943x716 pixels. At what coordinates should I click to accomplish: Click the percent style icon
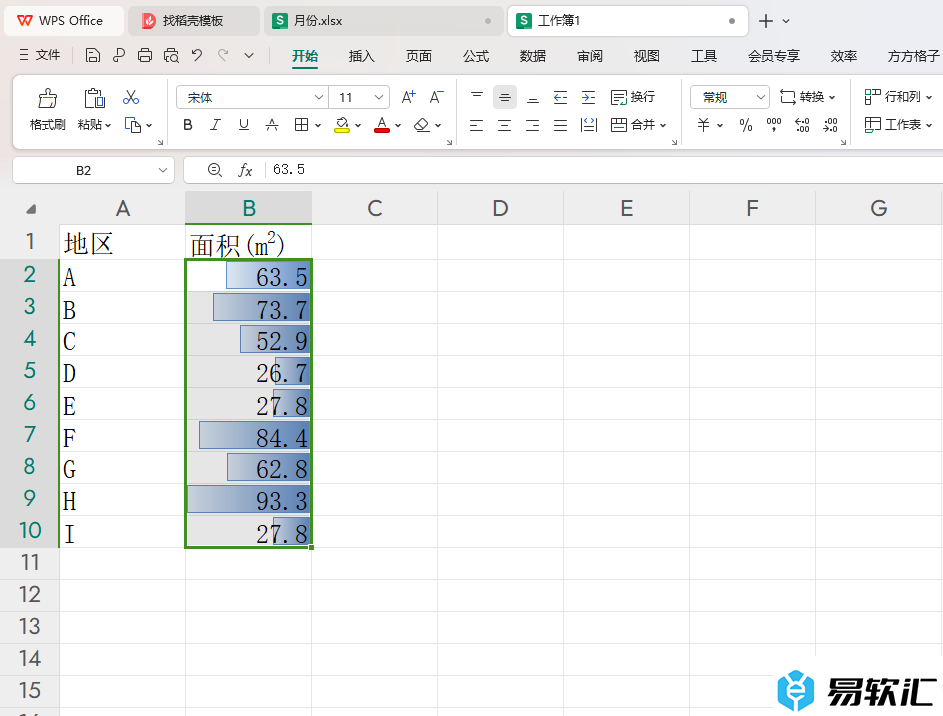[746, 125]
